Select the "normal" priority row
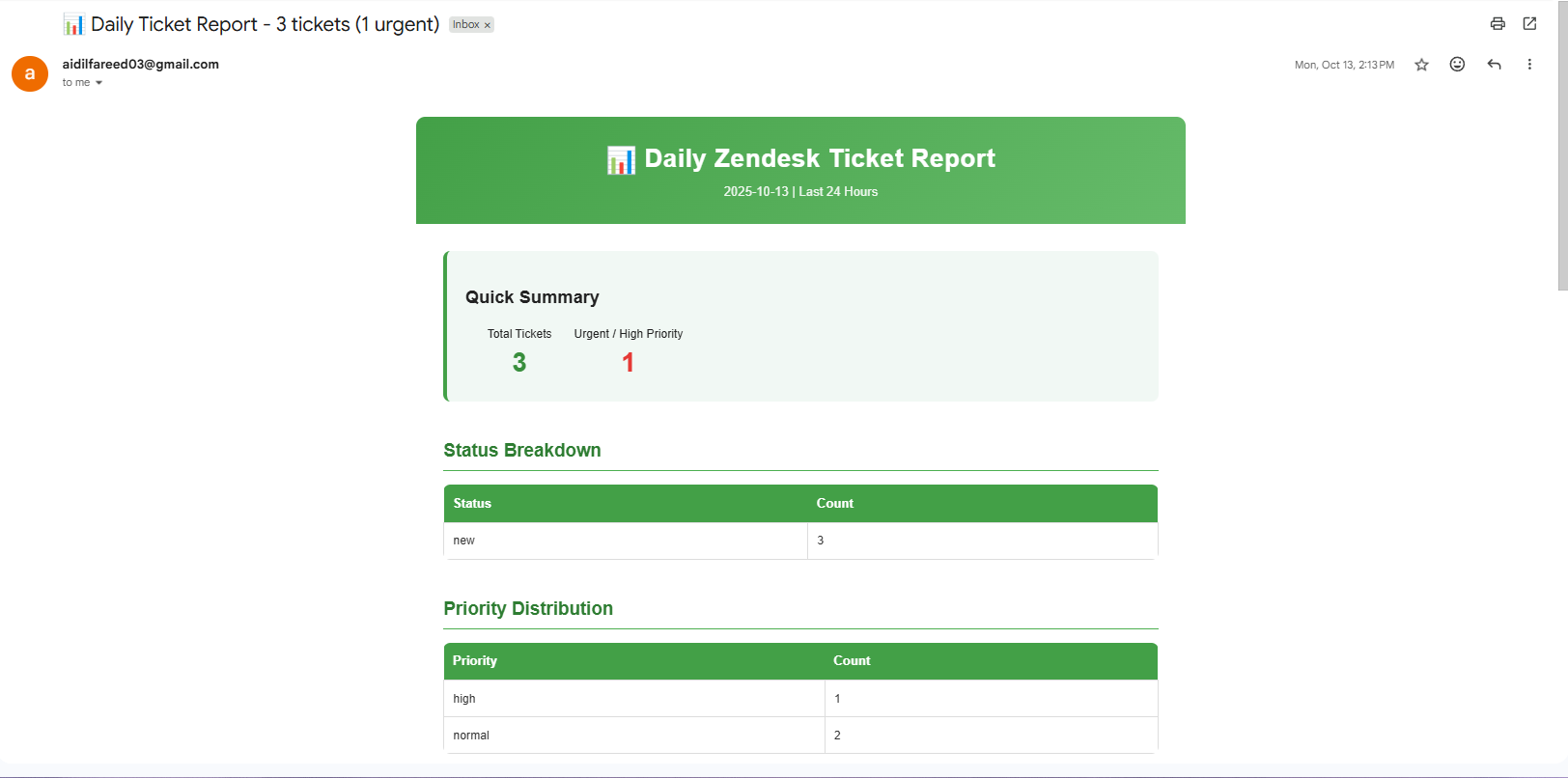1568x778 pixels. coord(471,736)
